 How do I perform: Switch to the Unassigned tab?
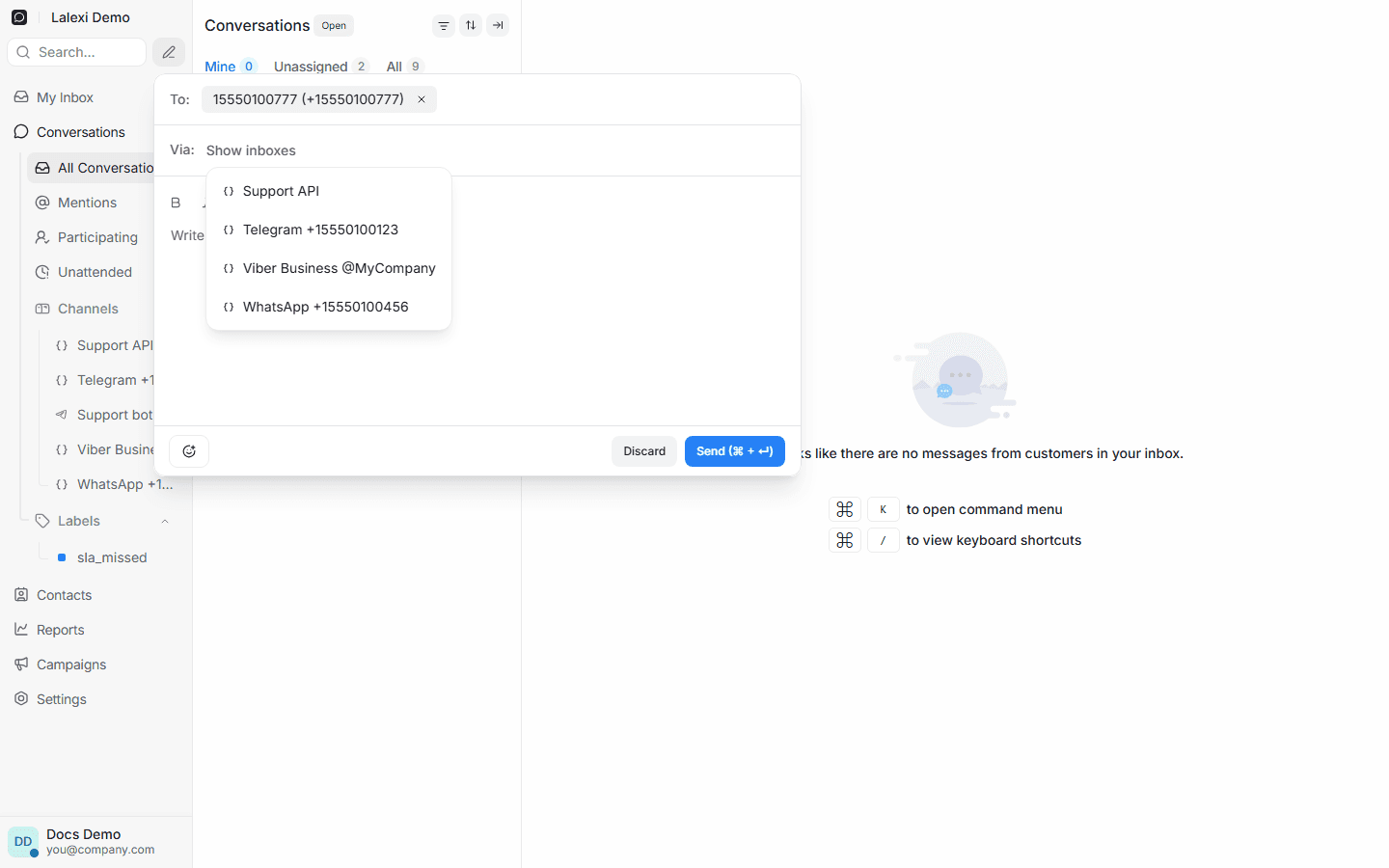click(x=321, y=67)
